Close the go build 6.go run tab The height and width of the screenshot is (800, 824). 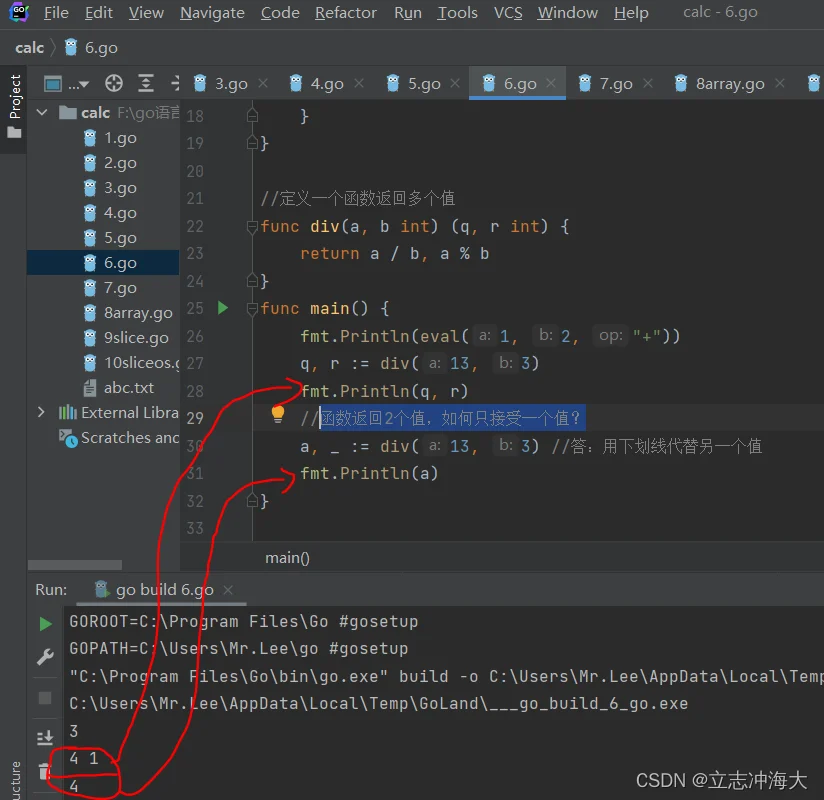[x=228, y=590]
